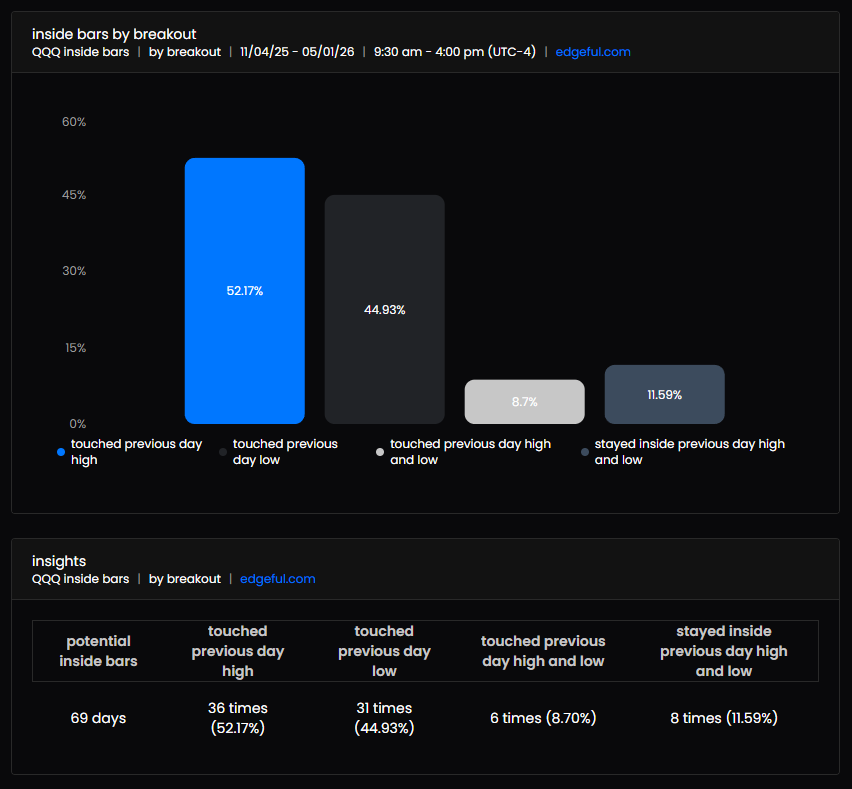852x789 pixels.
Task: Click the 'insights' panel title
Action: coord(59,561)
